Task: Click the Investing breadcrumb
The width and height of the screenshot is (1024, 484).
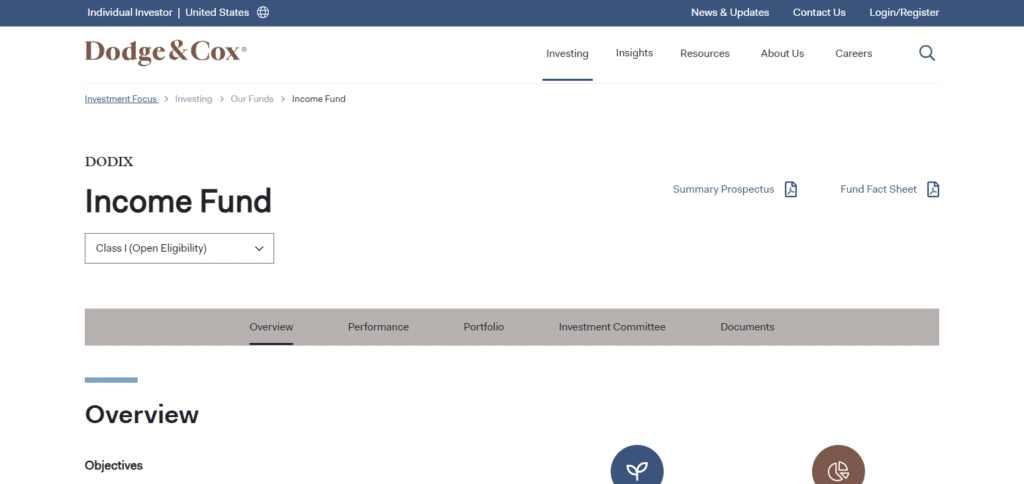Action: tap(193, 99)
